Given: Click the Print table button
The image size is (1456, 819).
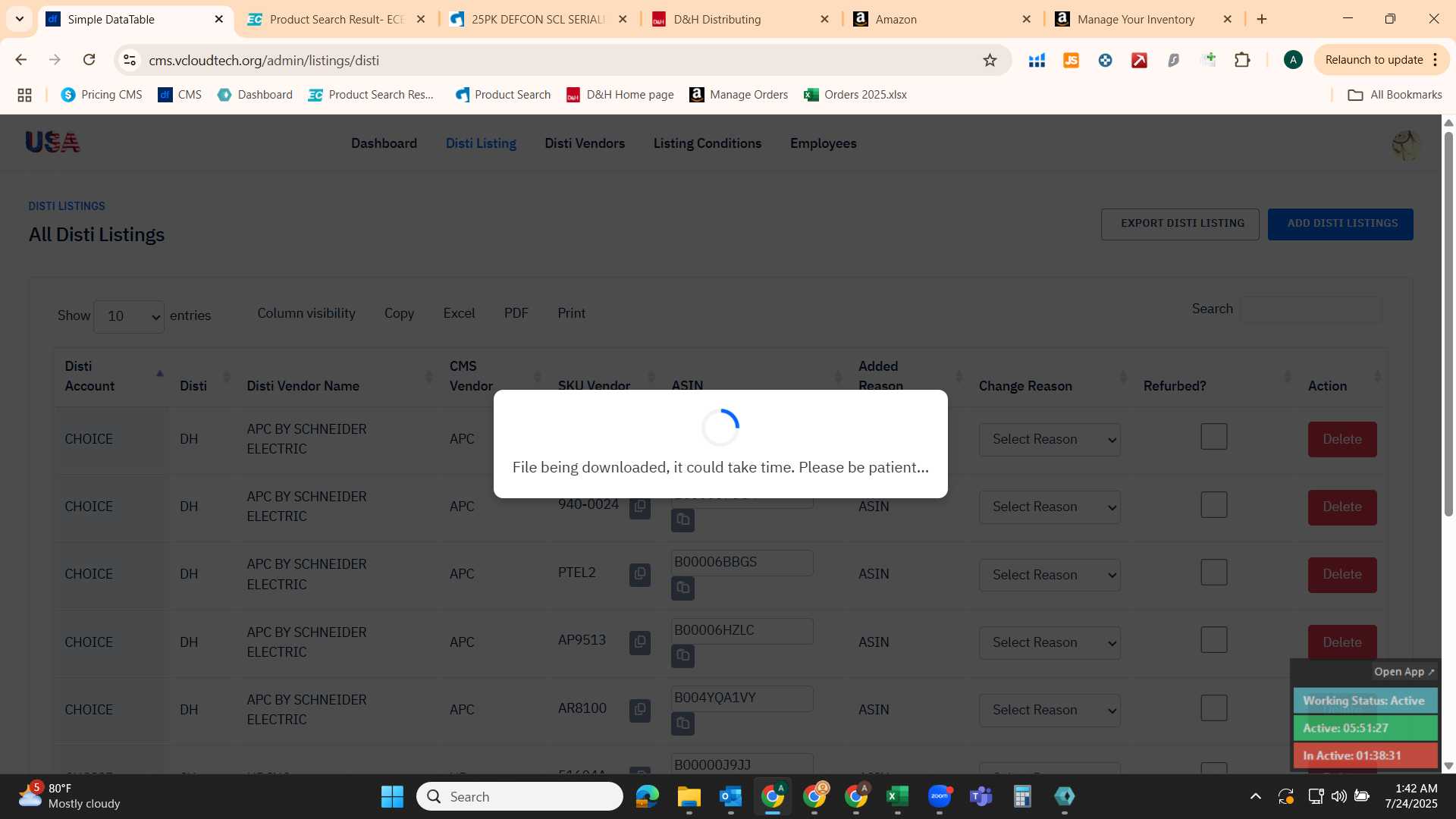Looking at the screenshot, I should (x=571, y=313).
